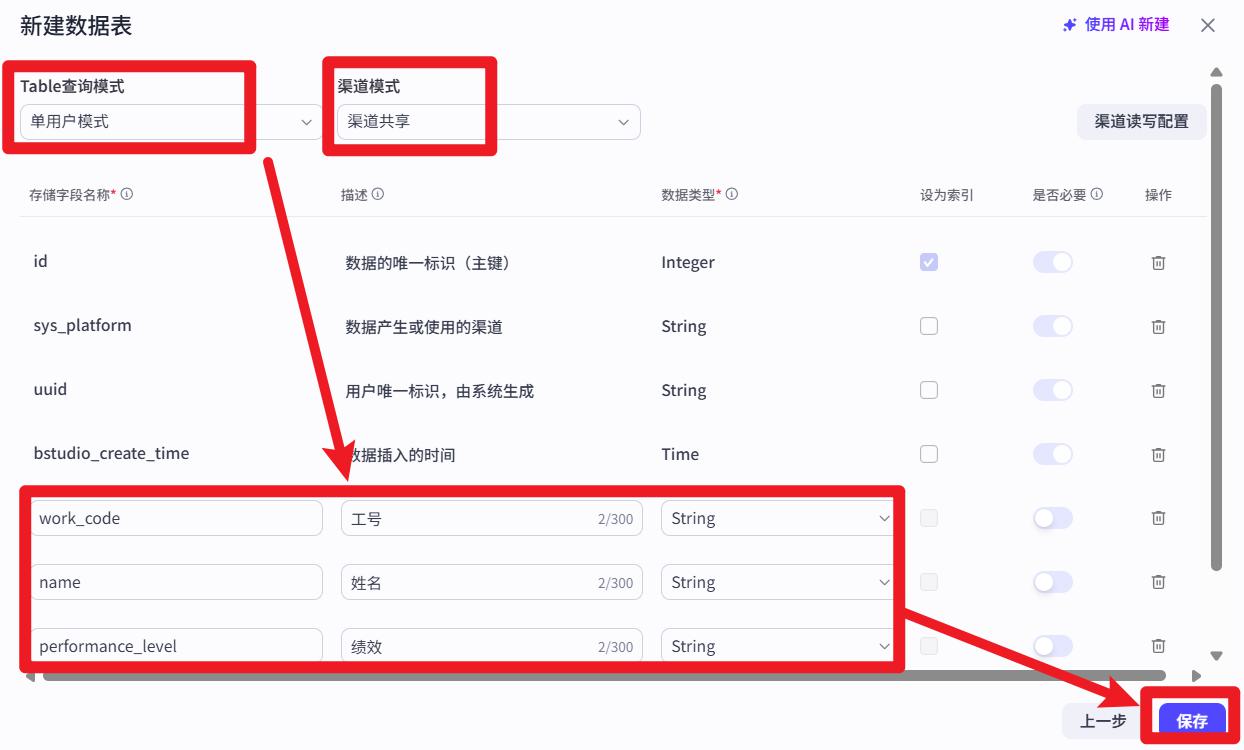This screenshot has height=750, width=1244.
Task: Click trash icon for performance_level row
Action: (x=1158, y=646)
